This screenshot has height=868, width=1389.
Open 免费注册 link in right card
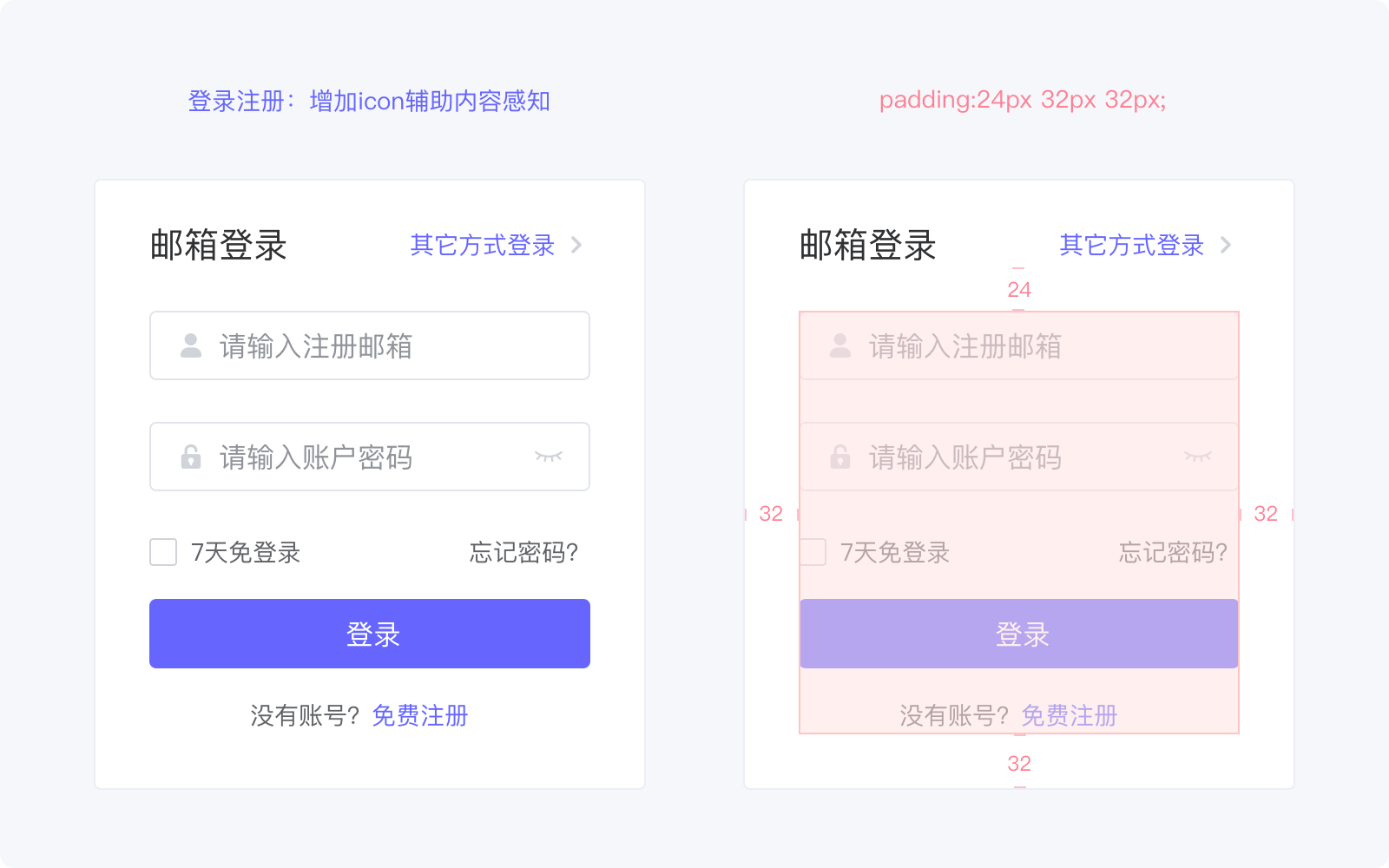coord(1070,715)
